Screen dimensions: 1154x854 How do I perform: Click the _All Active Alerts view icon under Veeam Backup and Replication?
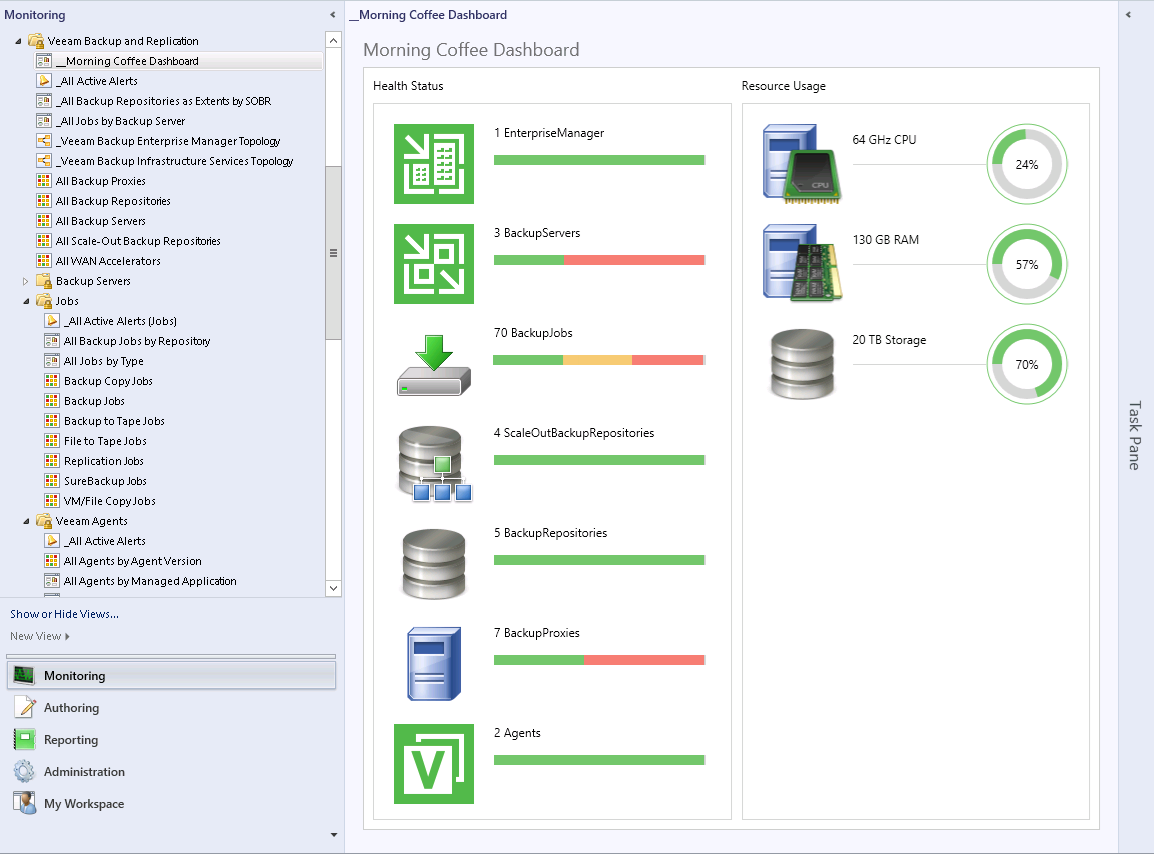coord(43,81)
